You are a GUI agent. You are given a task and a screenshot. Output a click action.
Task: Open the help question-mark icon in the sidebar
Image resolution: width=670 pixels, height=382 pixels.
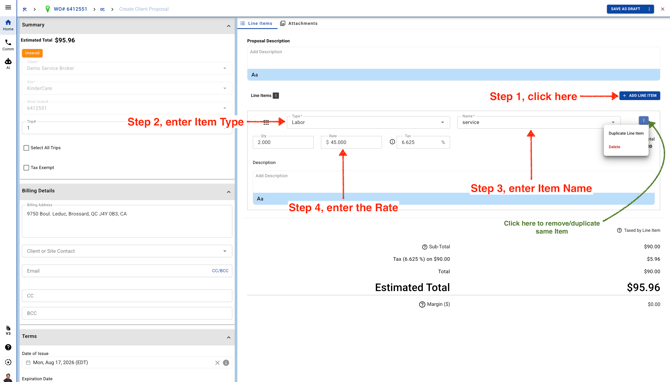pos(8,347)
